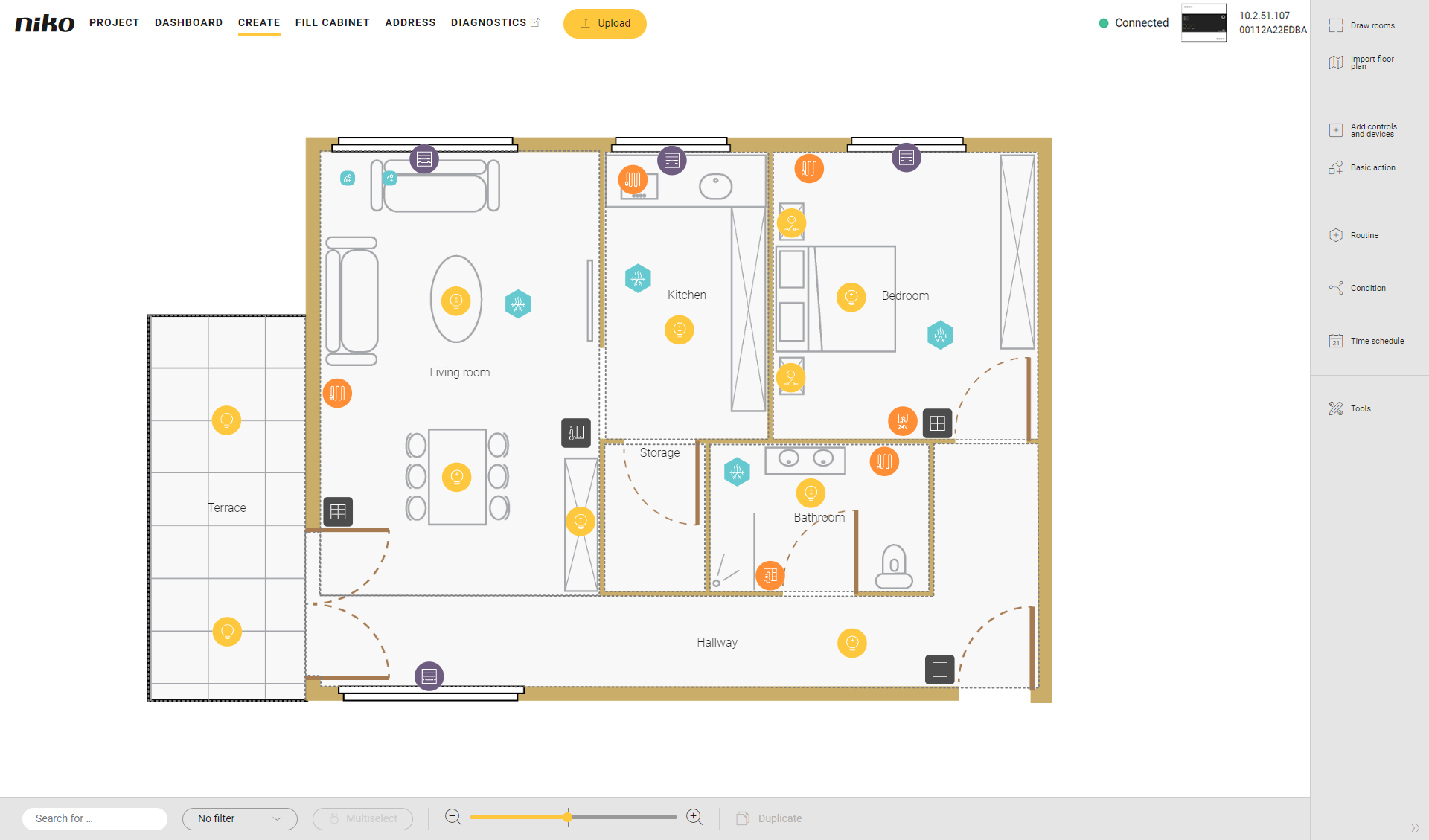Select the lower bedside lamp icon
Image resolution: width=1429 pixels, height=840 pixels.
790,377
